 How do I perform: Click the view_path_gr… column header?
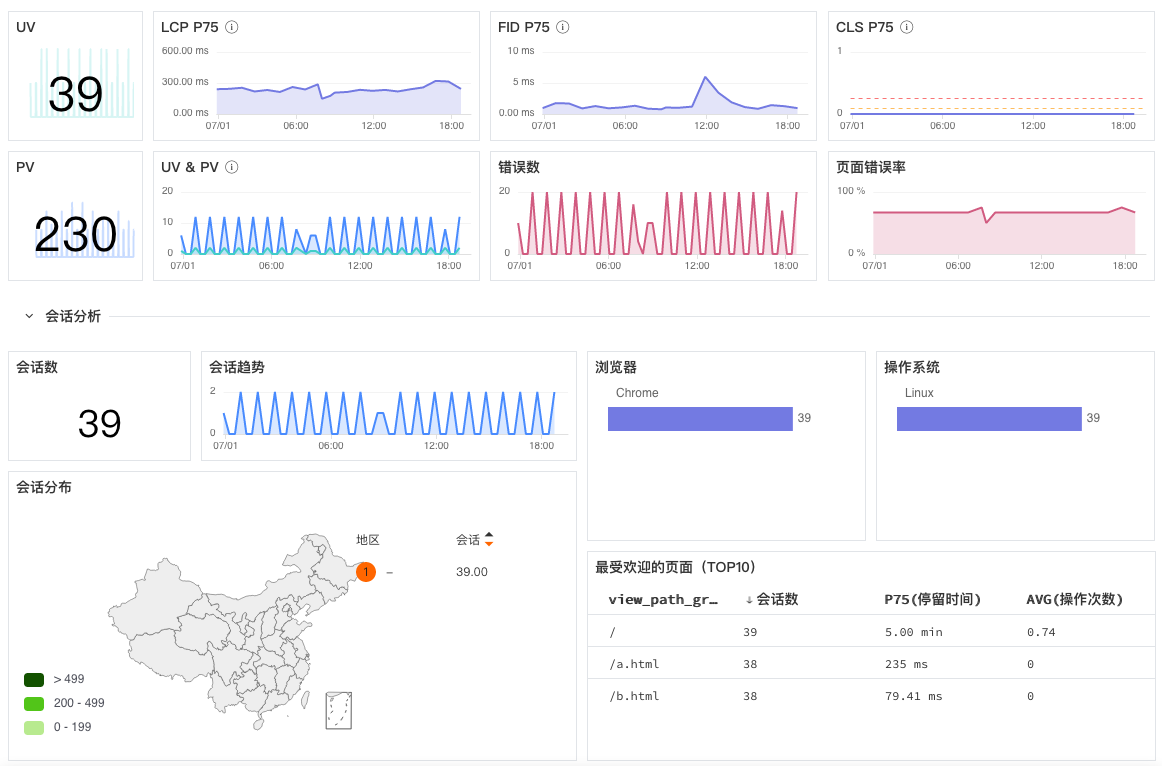[x=663, y=599]
